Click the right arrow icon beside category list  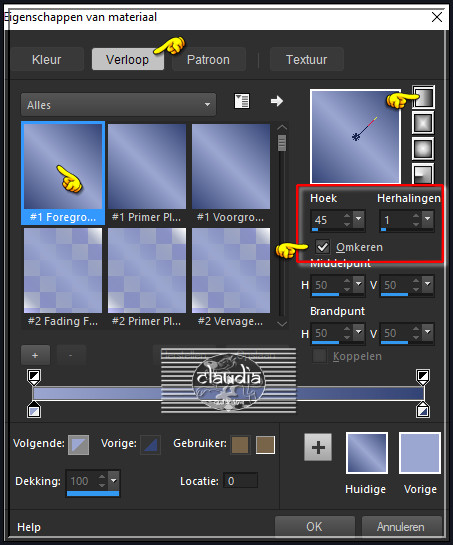277,101
